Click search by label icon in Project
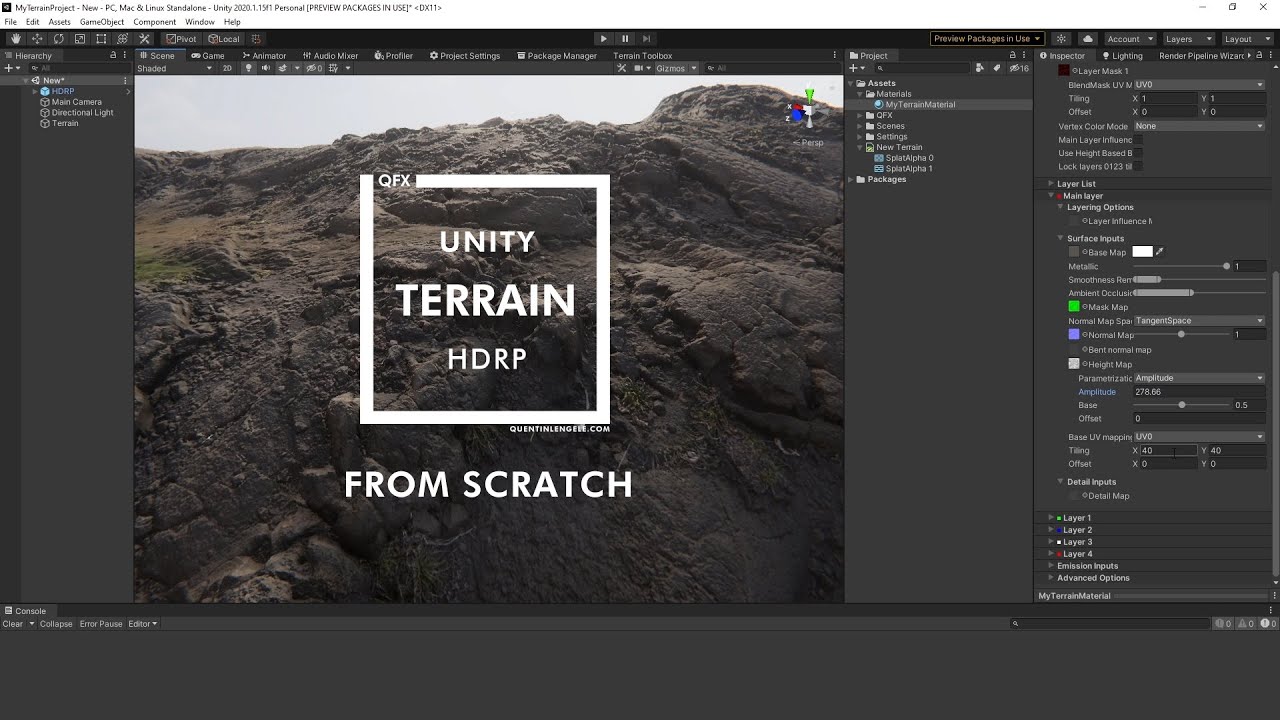The image size is (1280, 720). click(996, 68)
